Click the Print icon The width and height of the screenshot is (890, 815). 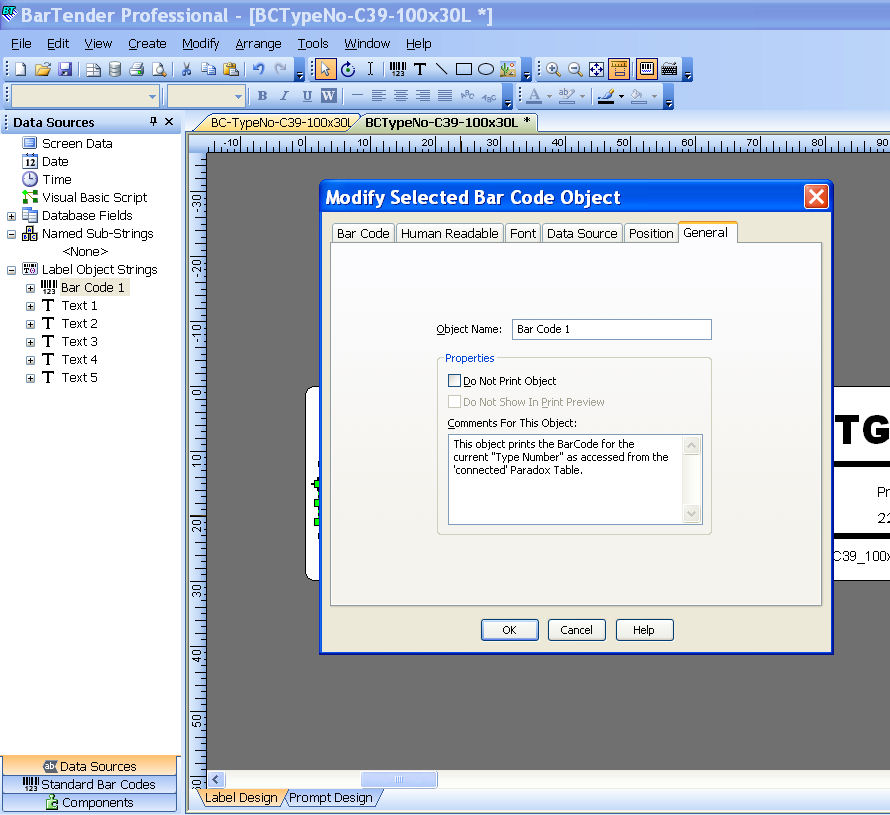point(136,69)
